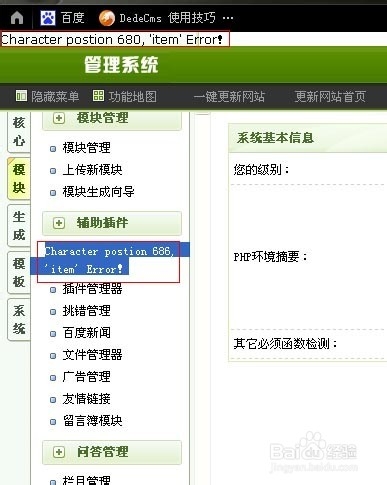The image size is (387, 485).
Task: Click the bullet icon beside 插件管理器
Action: tap(53, 290)
